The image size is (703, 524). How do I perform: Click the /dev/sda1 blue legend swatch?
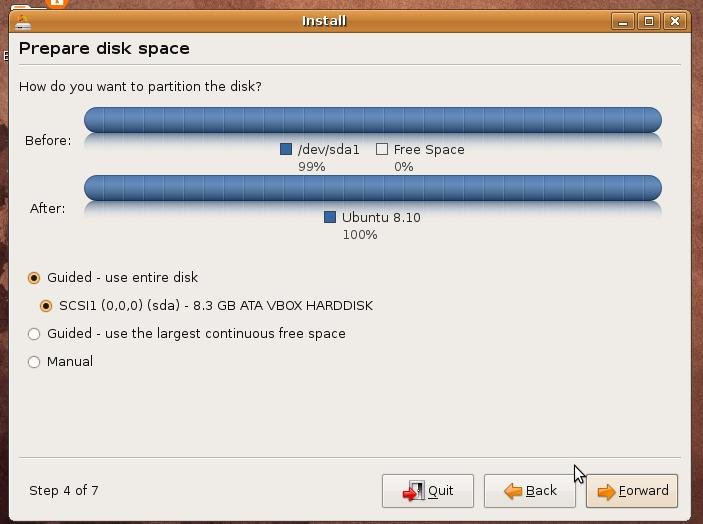(286, 149)
